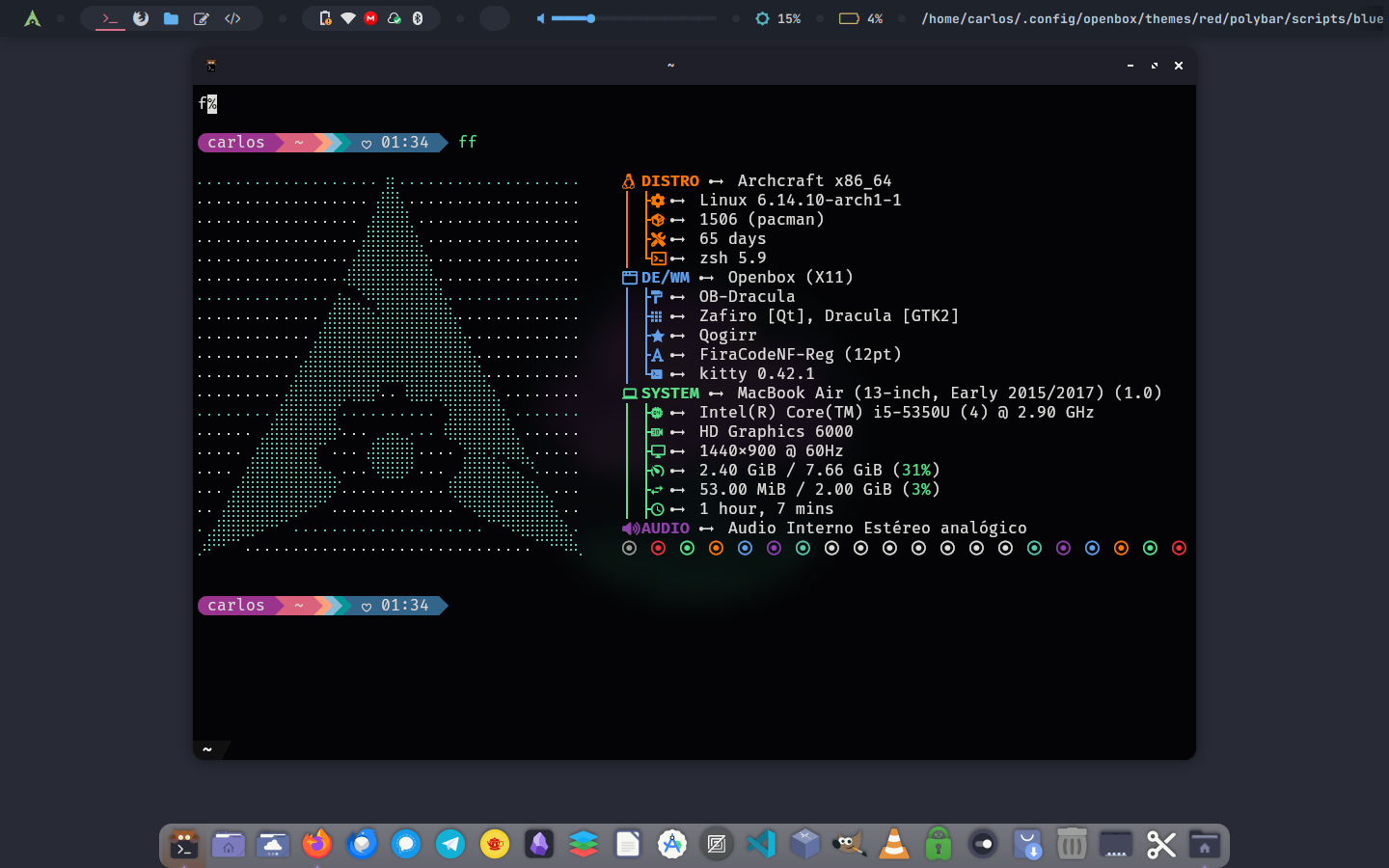The height and width of the screenshot is (868, 1389).
Task: Open the file manager polybar folder icon
Action: click(x=171, y=18)
